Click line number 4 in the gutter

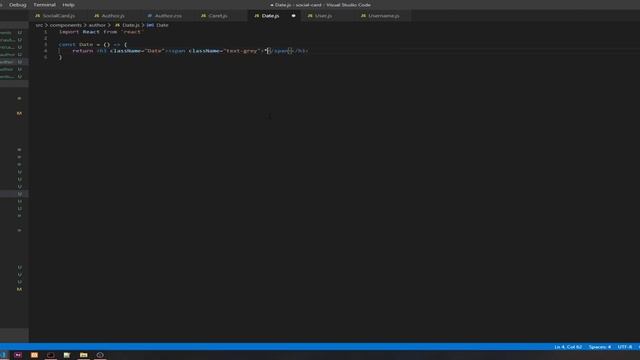pos(45,51)
